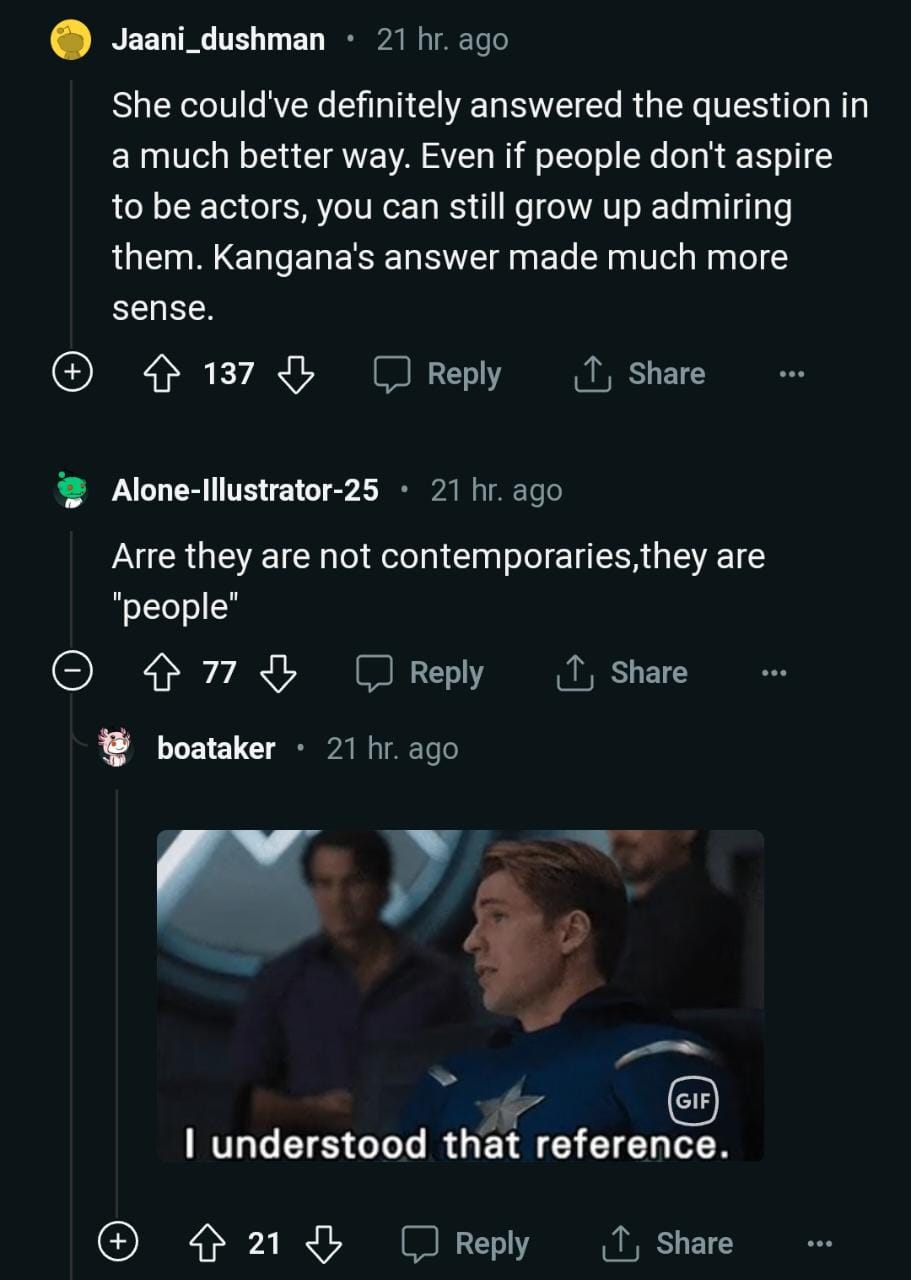Open boataker's avatar icon

coord(117,748)
